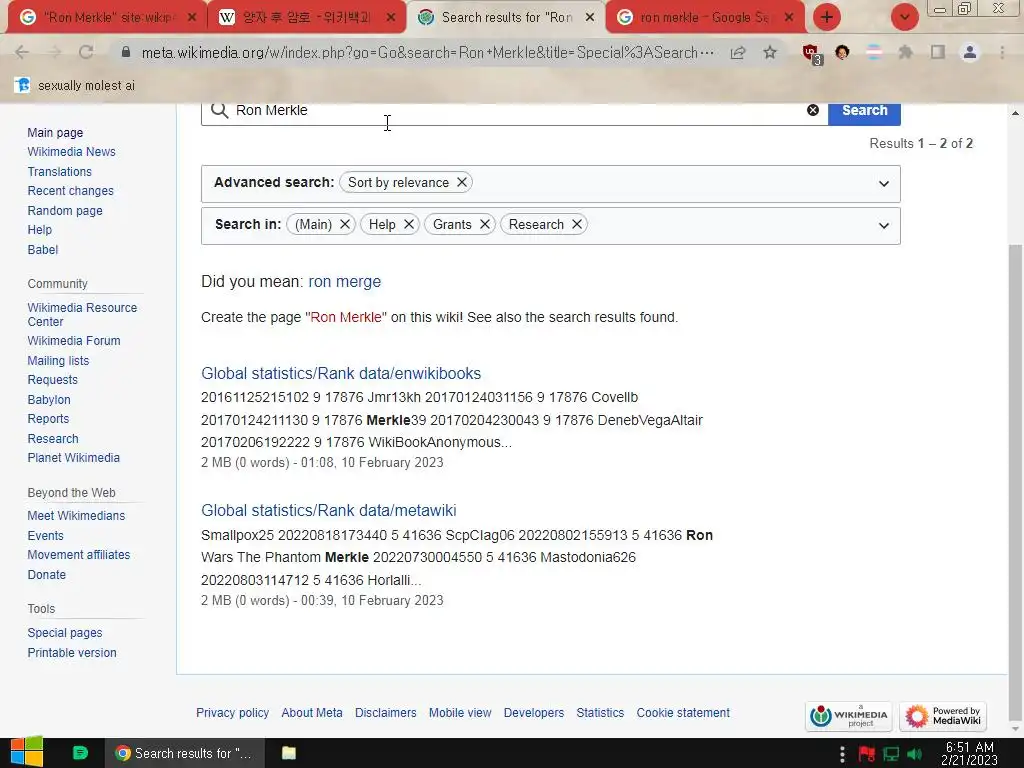This screenshot has height=768, width=1024.
Task: Open the extensions puzzle piece menu
Action: coord(906,52)
